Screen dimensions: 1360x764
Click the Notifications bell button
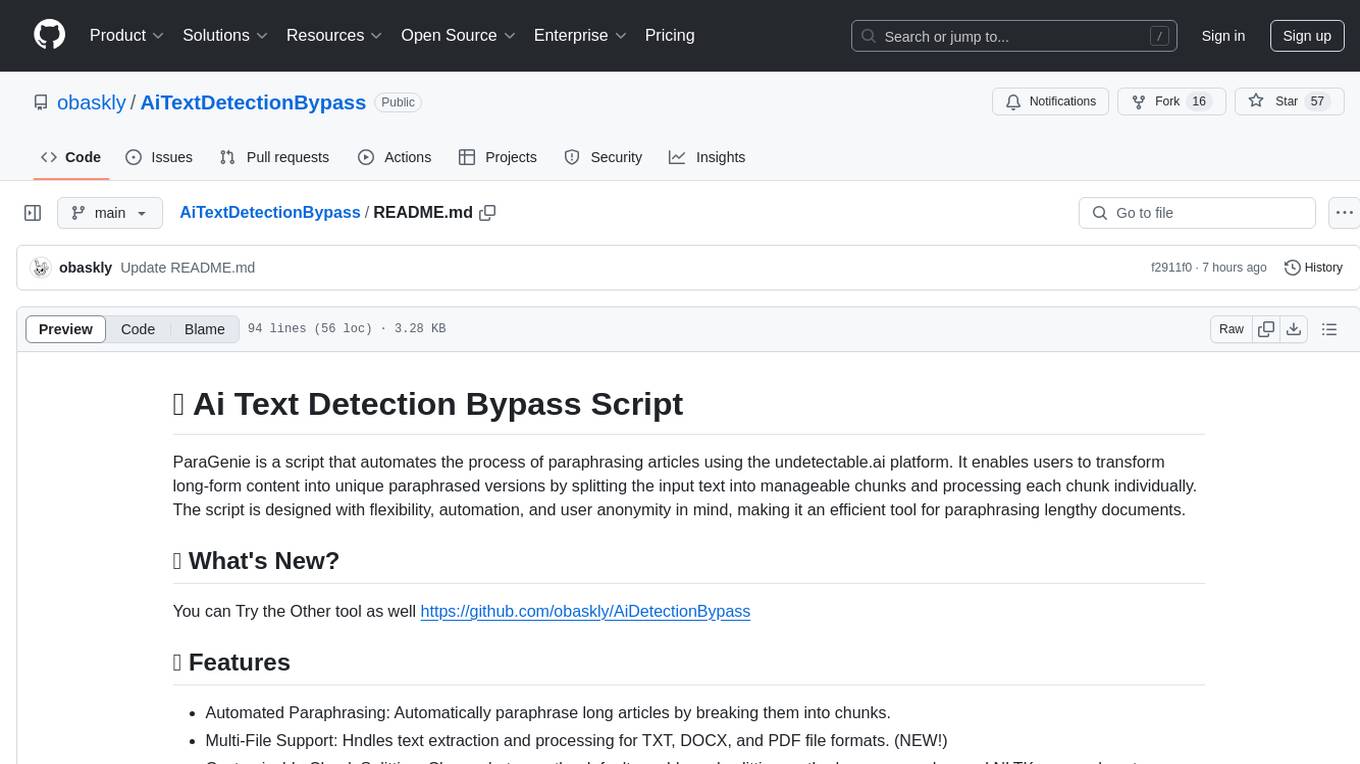click(1051, 101)
